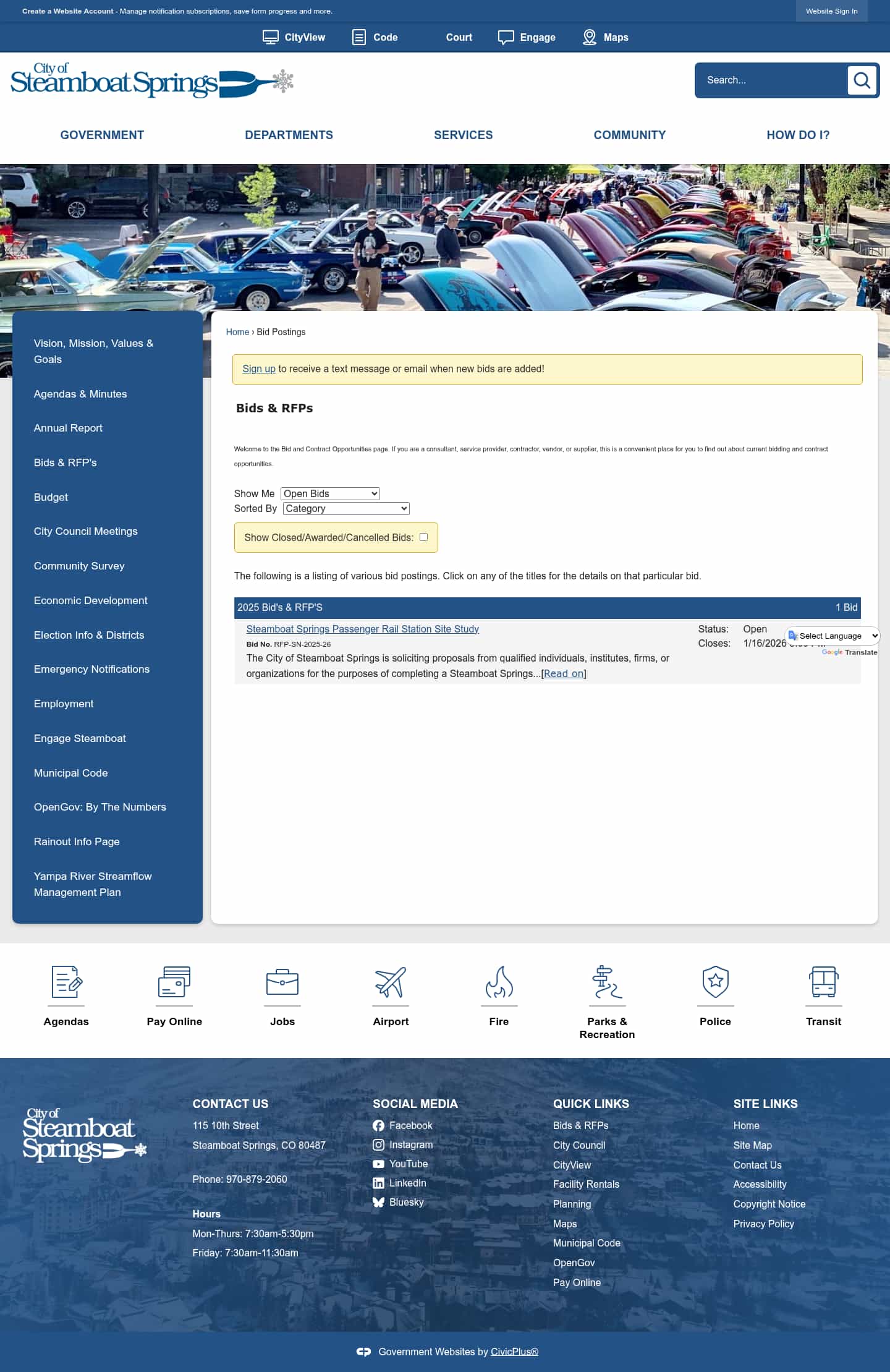This screenshot has height=1372, width=890.
Task: Click the Home breadcrumb link
Action: click(x=237, y=332)
